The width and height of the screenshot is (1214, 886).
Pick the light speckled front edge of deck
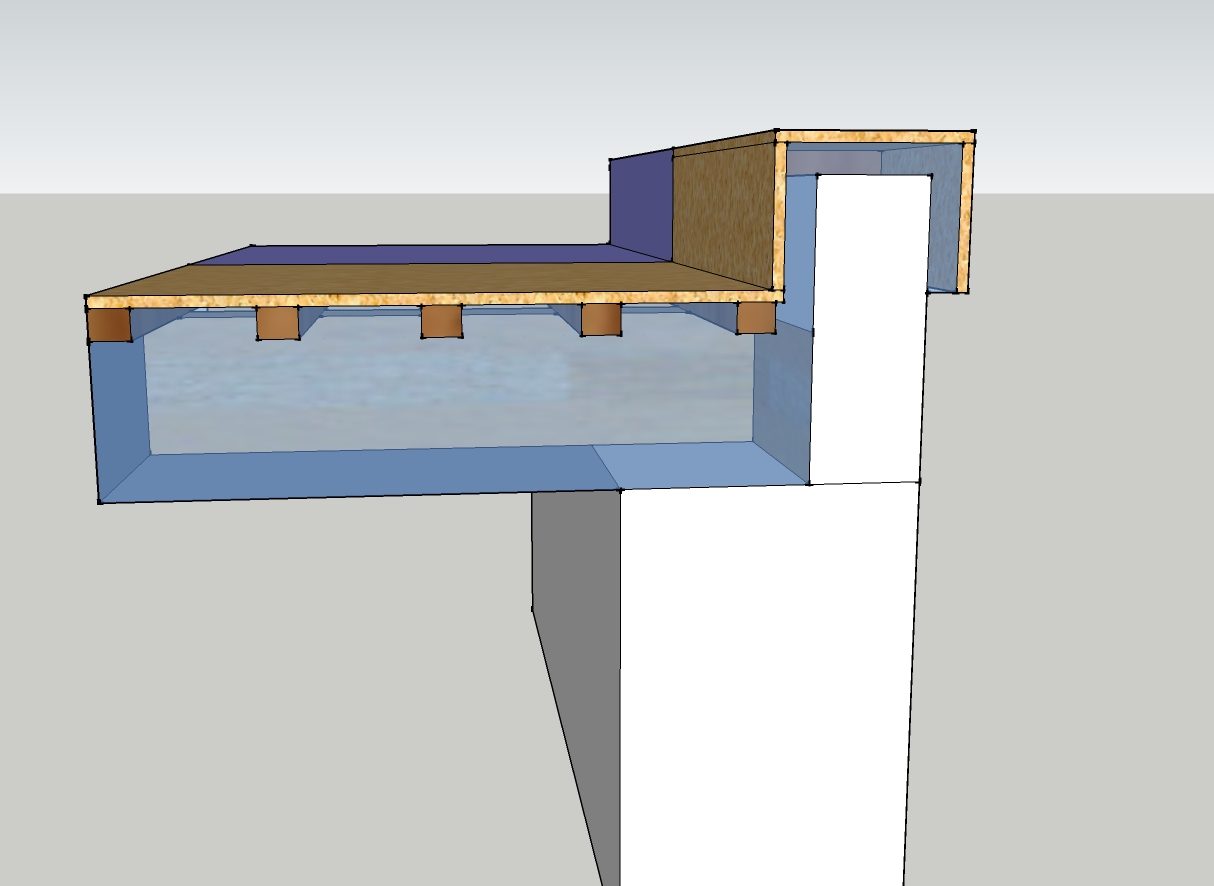pyautogui.click(x=432, y=298)
